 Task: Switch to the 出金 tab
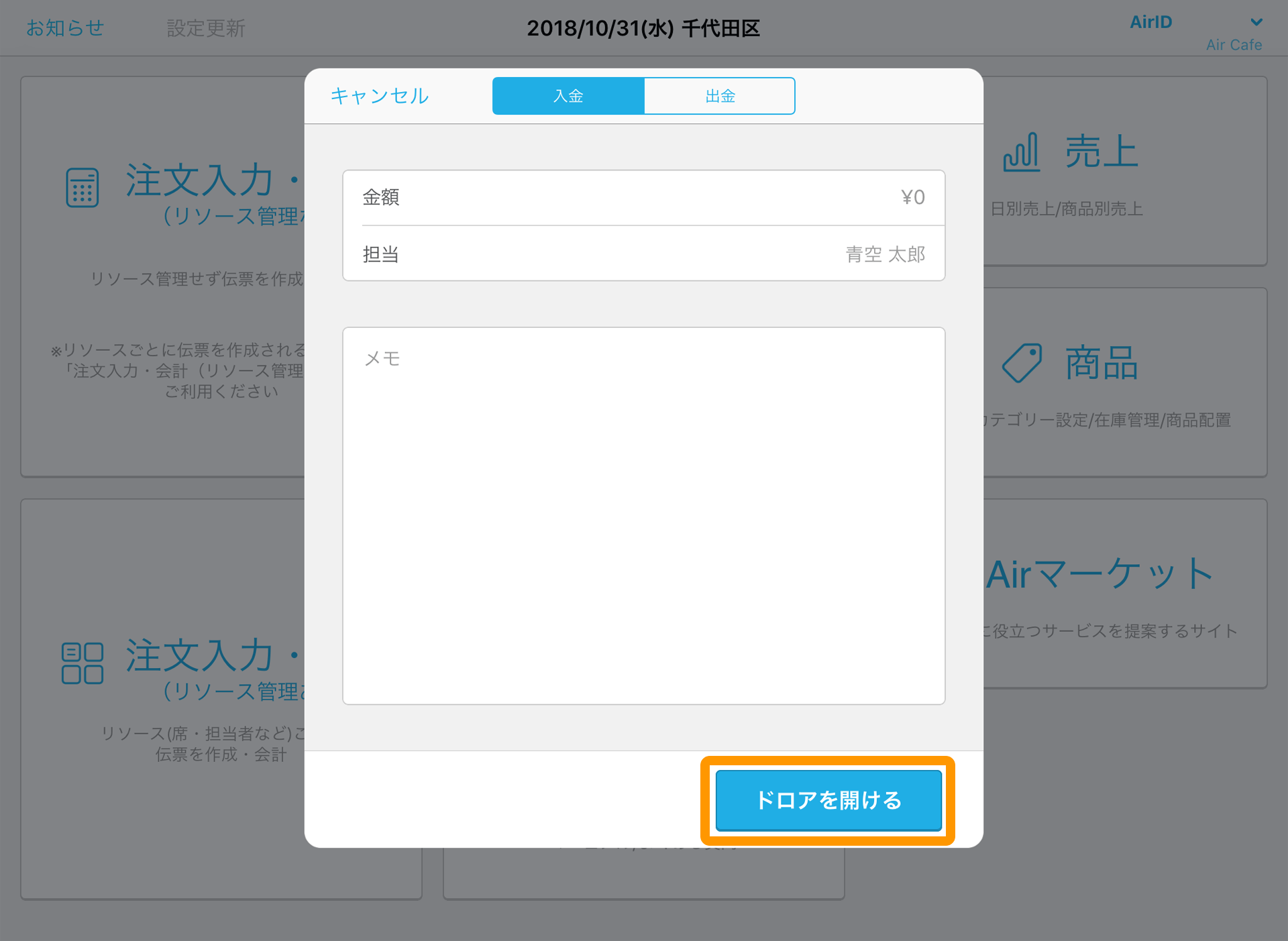(x=720, y=96)
